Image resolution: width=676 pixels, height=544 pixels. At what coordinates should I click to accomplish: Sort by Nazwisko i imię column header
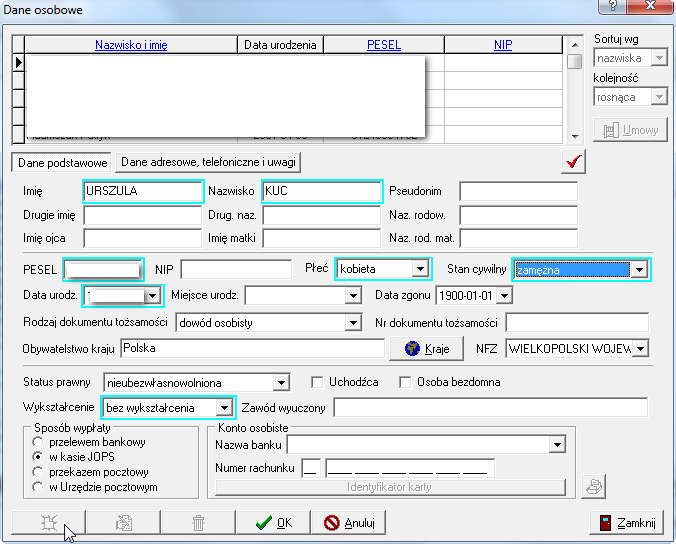click(x=131, y=45)
